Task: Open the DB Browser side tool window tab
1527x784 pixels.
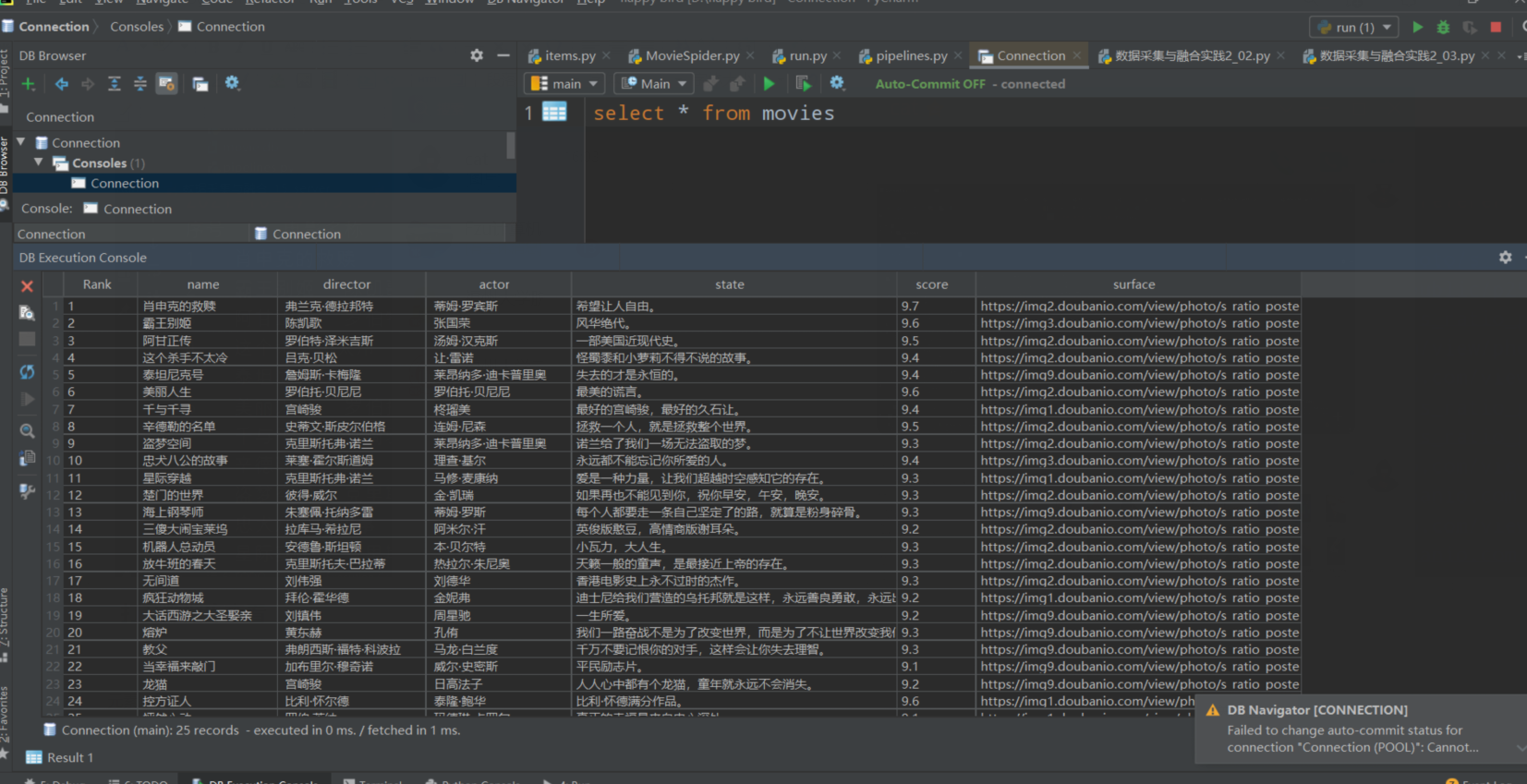Action: click(x=5, y=173)
